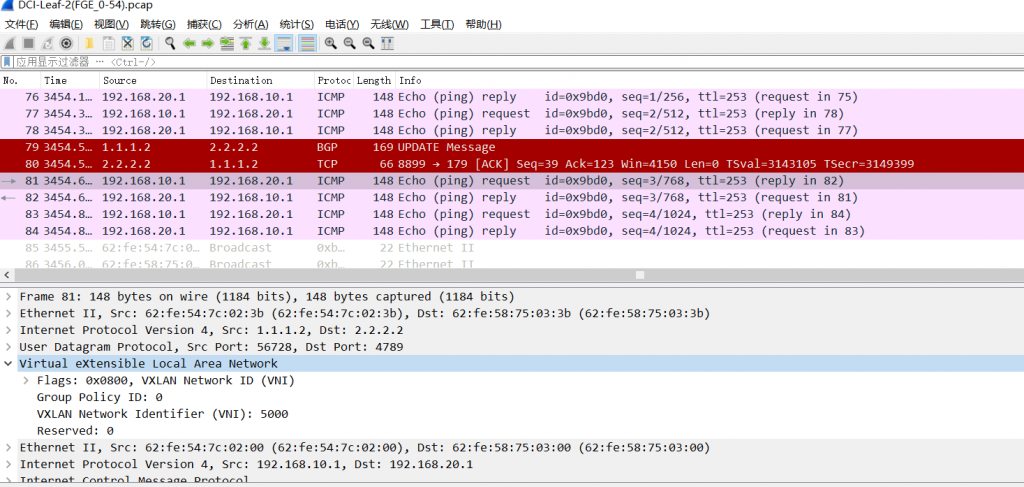The image size is (1024, 487).
Task: Click the reload capture file icon
Action: click(147, 43)
